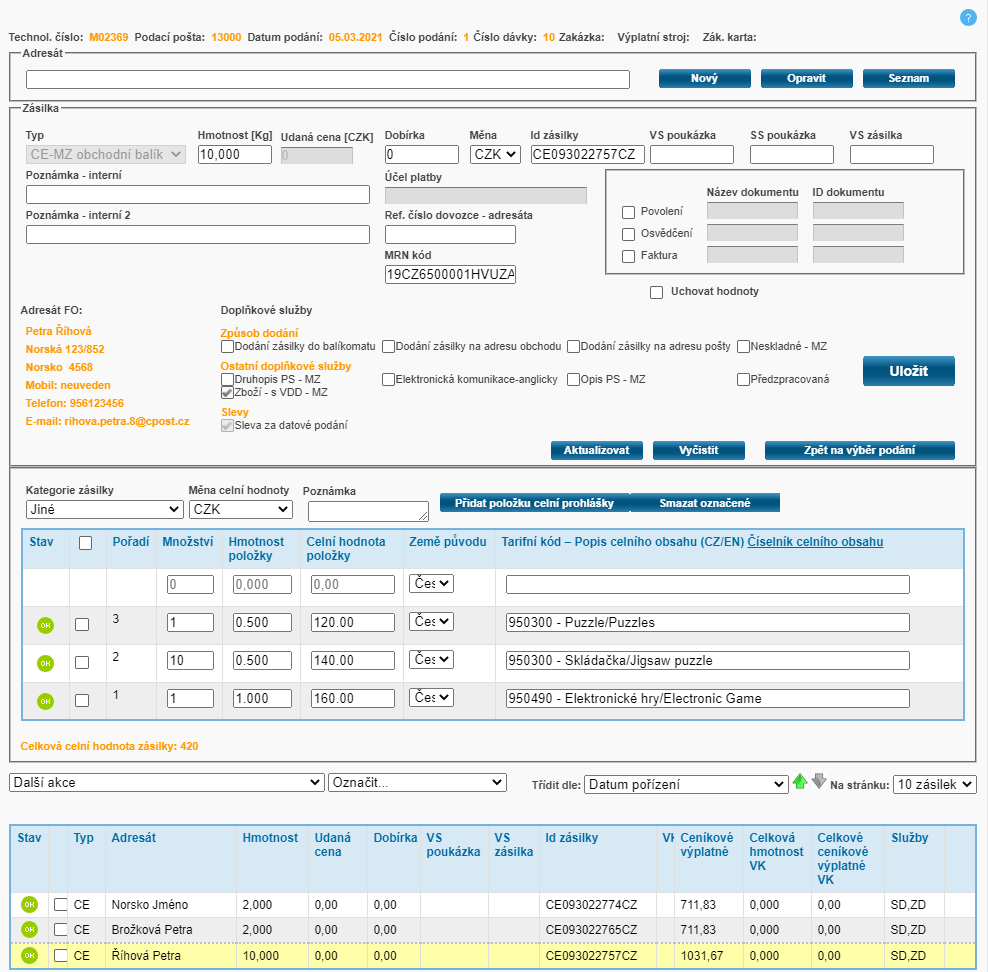Screen dimensions: 988x972
Task: Click the MRN kód input field
Action: click(450, 274)
